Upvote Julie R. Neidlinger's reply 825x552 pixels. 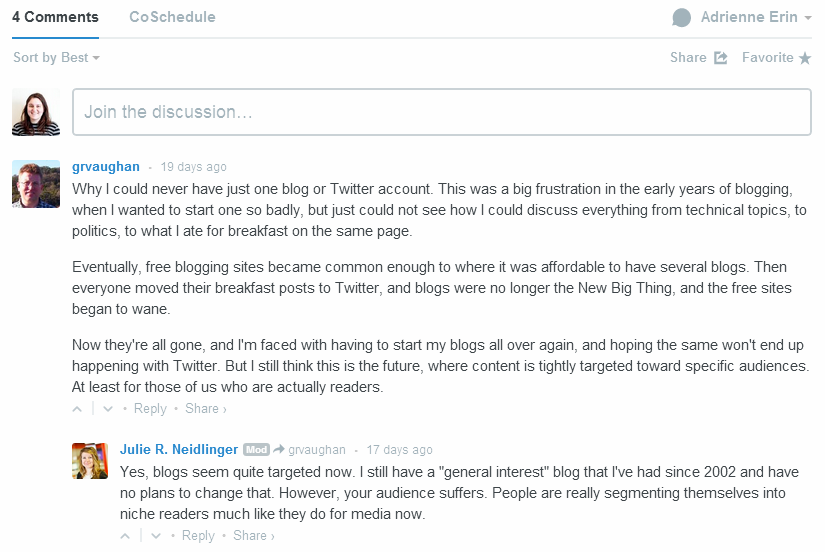coord(126,536)
